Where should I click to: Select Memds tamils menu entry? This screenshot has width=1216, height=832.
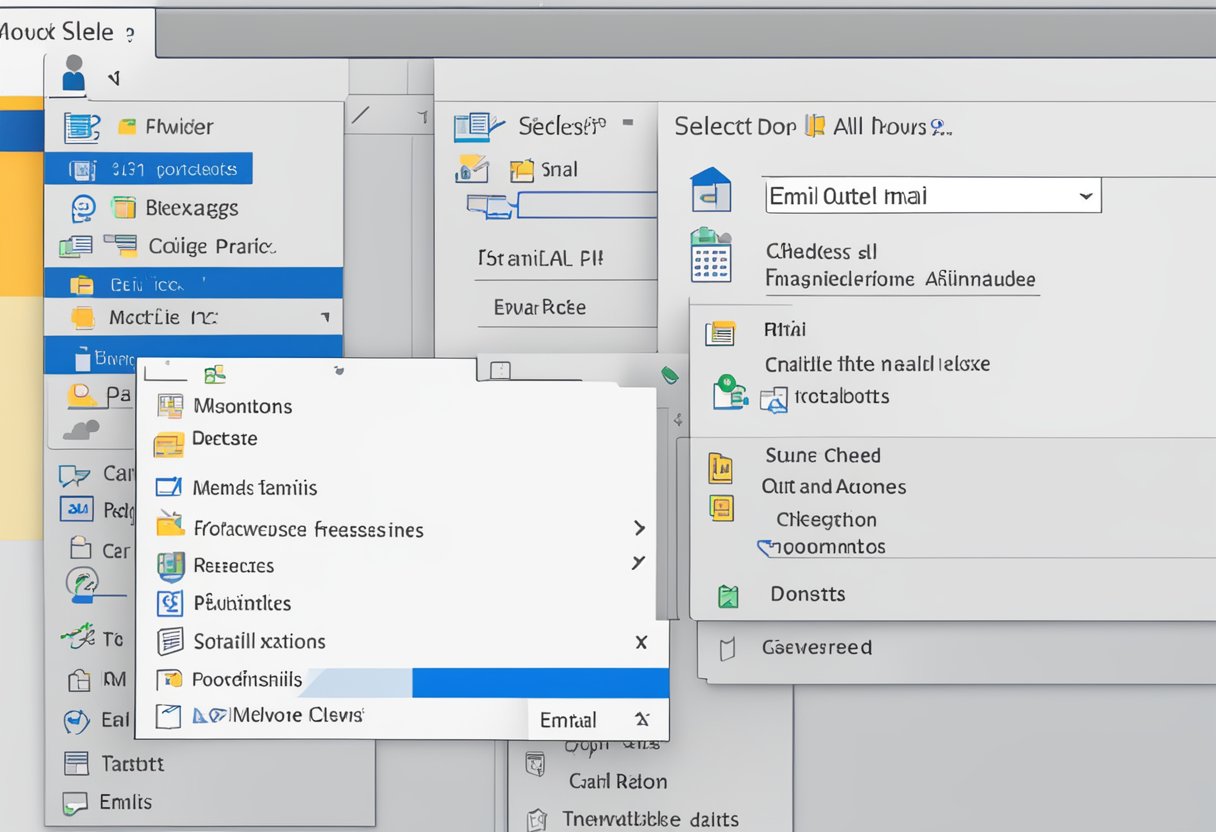254,488
